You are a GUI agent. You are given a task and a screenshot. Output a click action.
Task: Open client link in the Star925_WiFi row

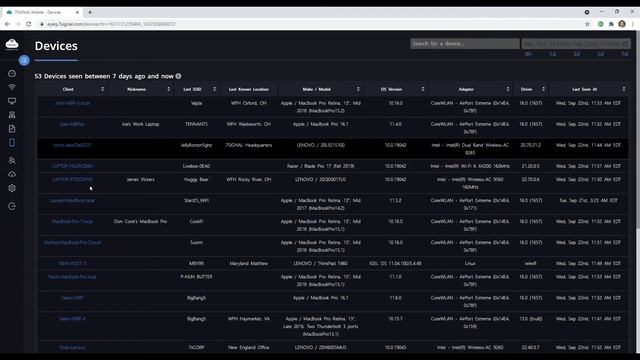(72, 200)
